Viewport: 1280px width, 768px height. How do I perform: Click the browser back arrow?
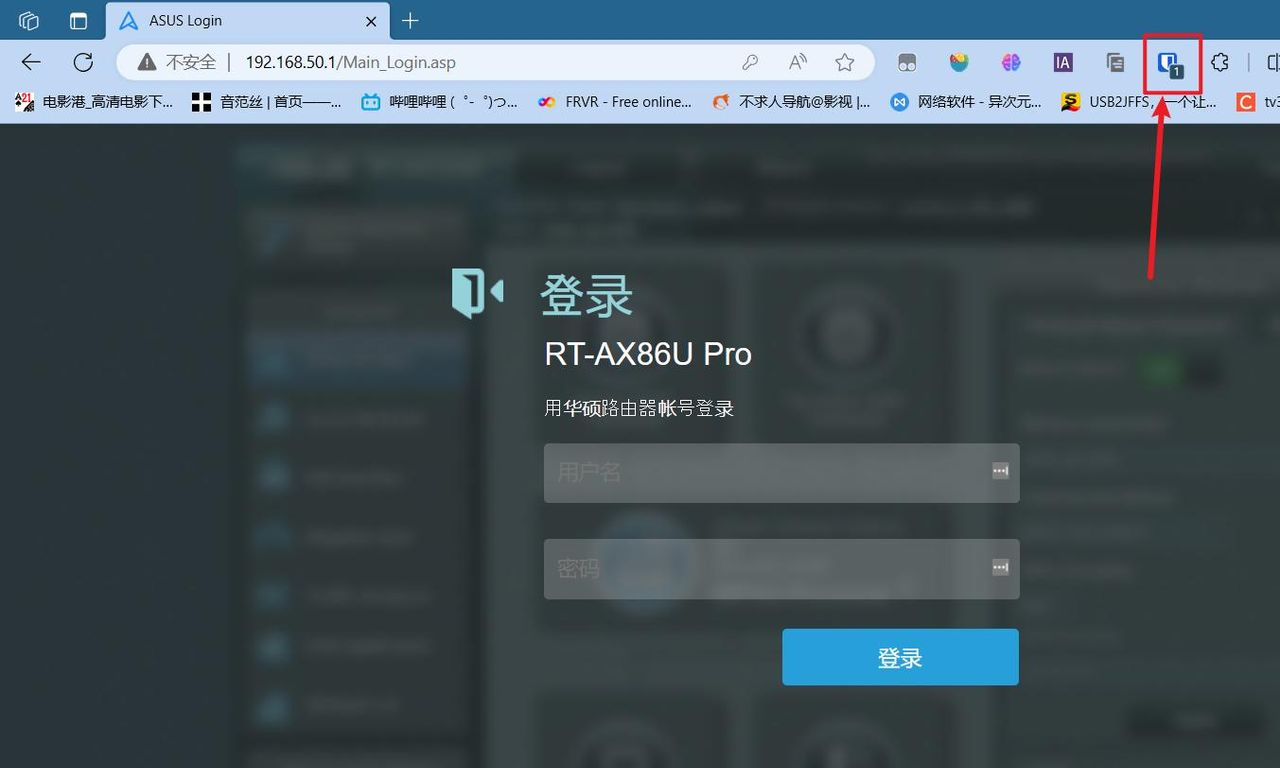(x=31, y=62)
